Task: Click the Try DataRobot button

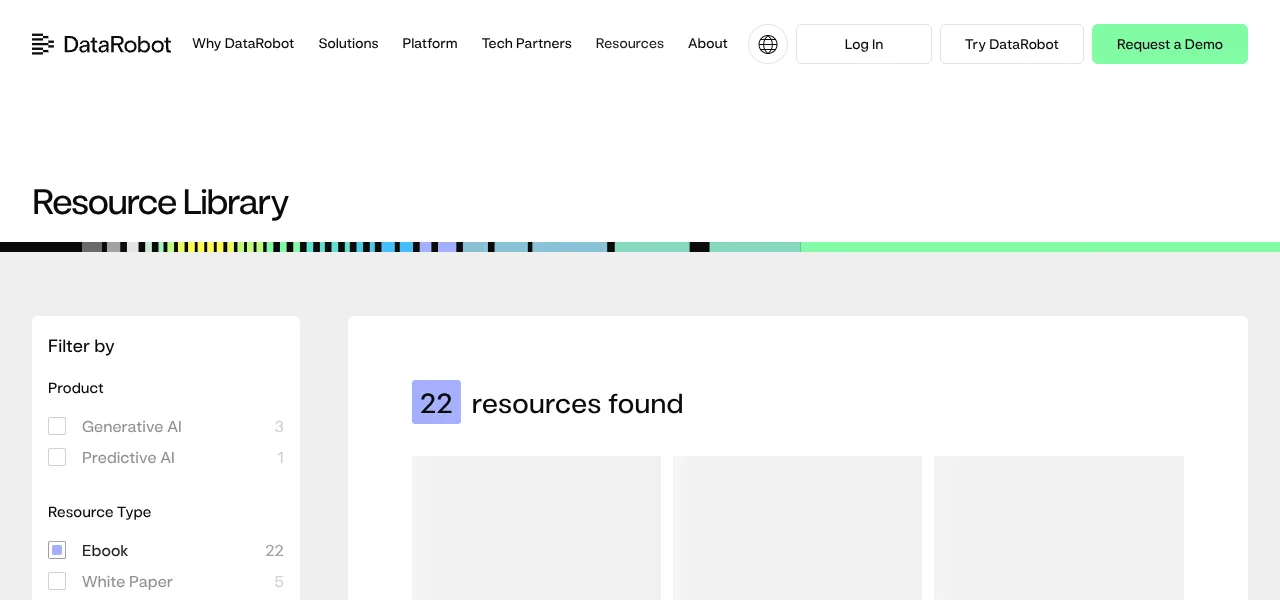Action: [1012, 44]
